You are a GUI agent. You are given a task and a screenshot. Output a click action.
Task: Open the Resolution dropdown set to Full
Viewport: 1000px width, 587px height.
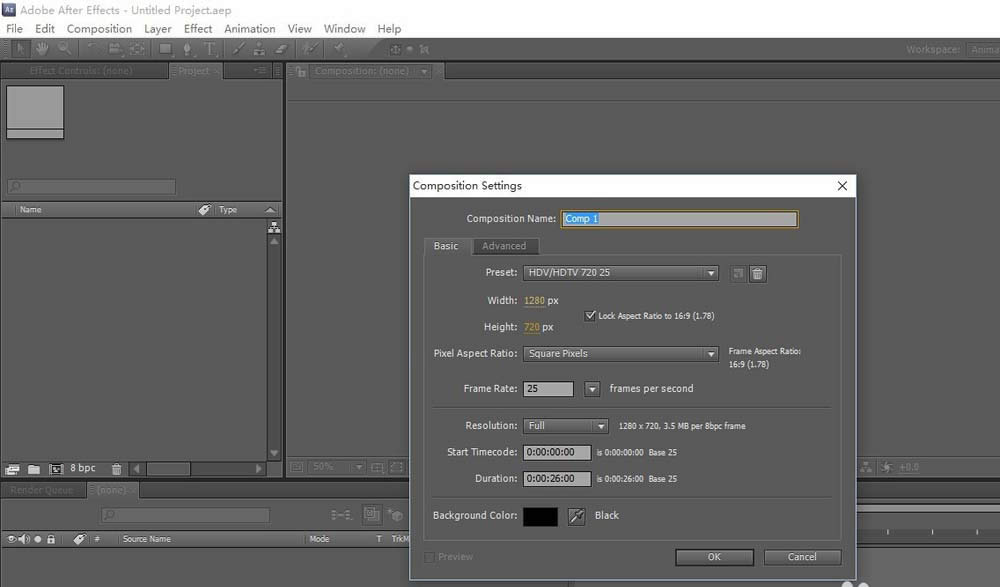point(565,426)
